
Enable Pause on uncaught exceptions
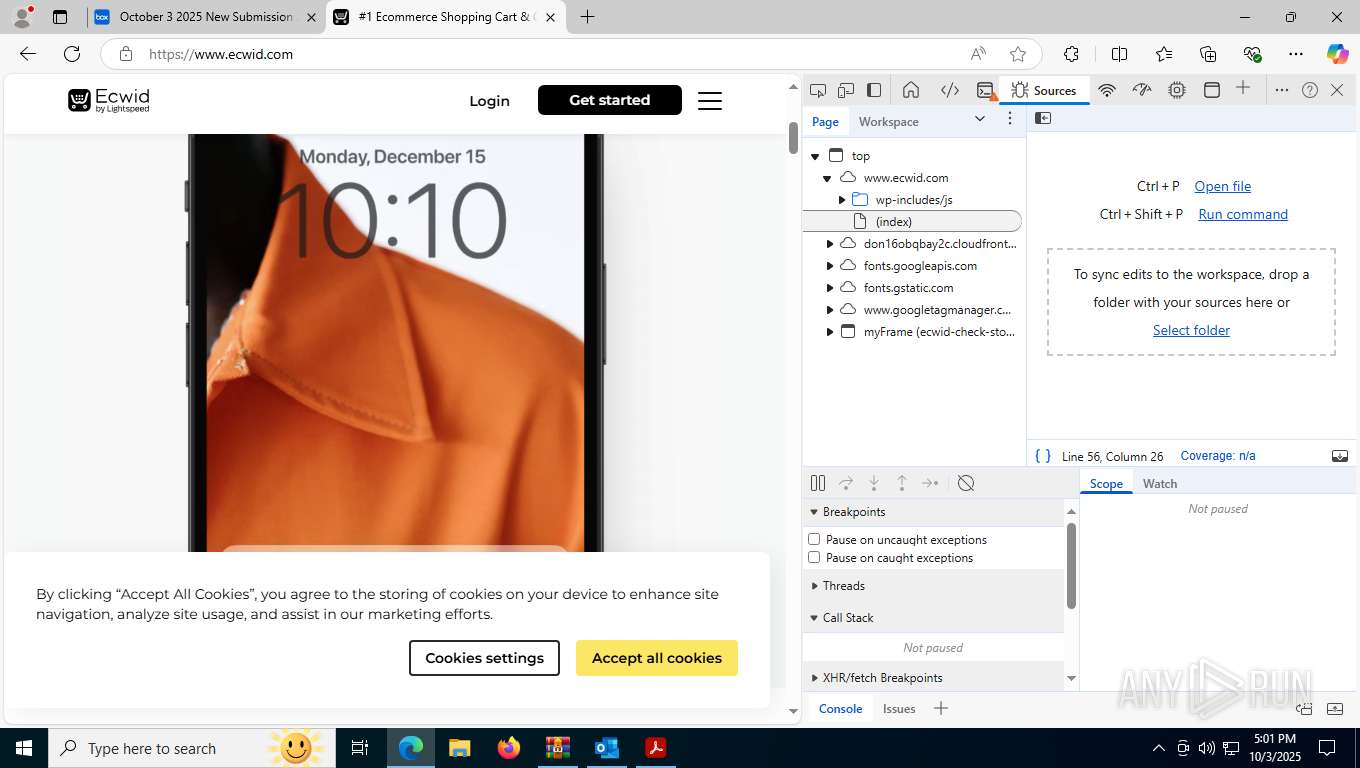(814, 539)
